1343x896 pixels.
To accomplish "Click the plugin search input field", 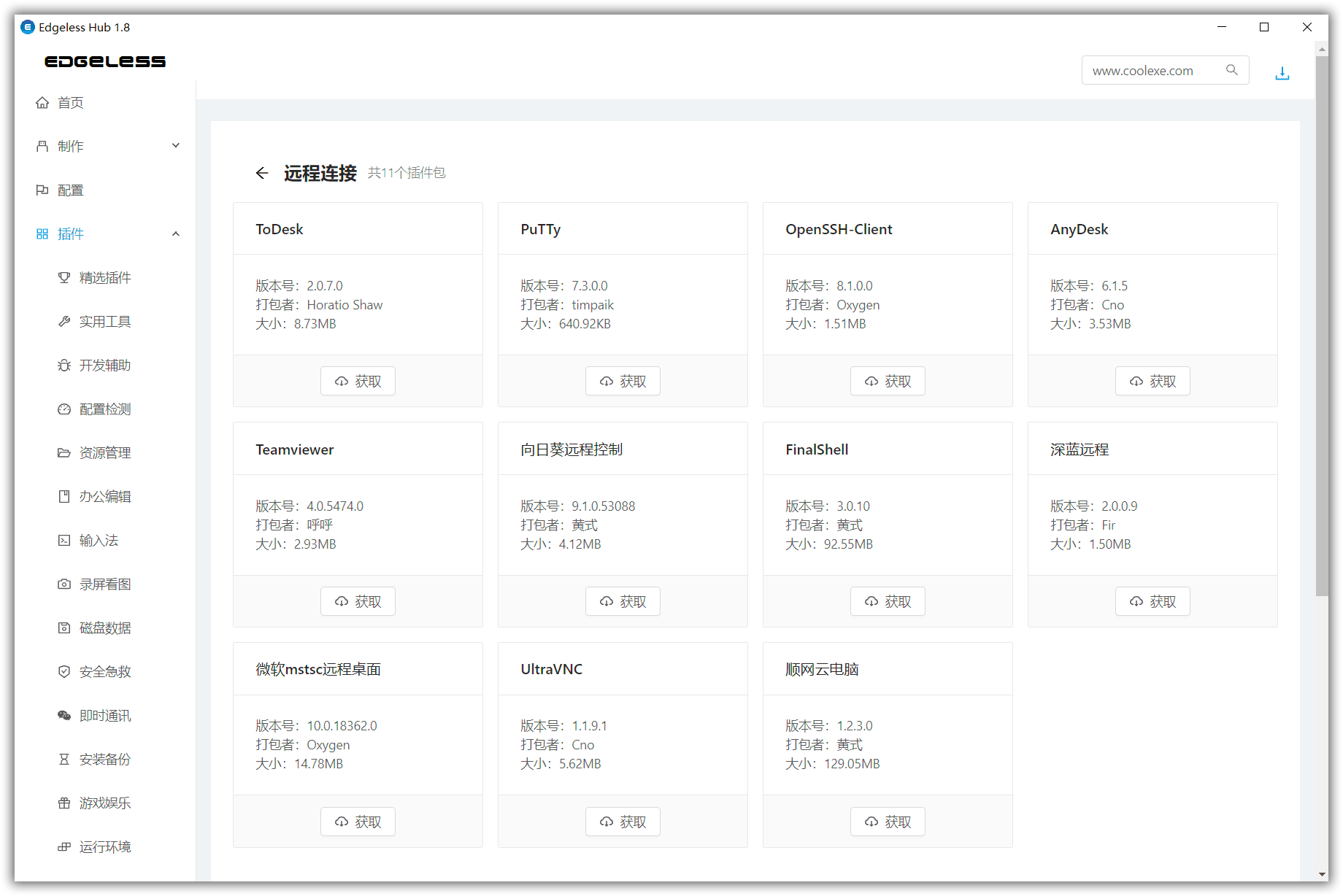I will pos(1153,71).
